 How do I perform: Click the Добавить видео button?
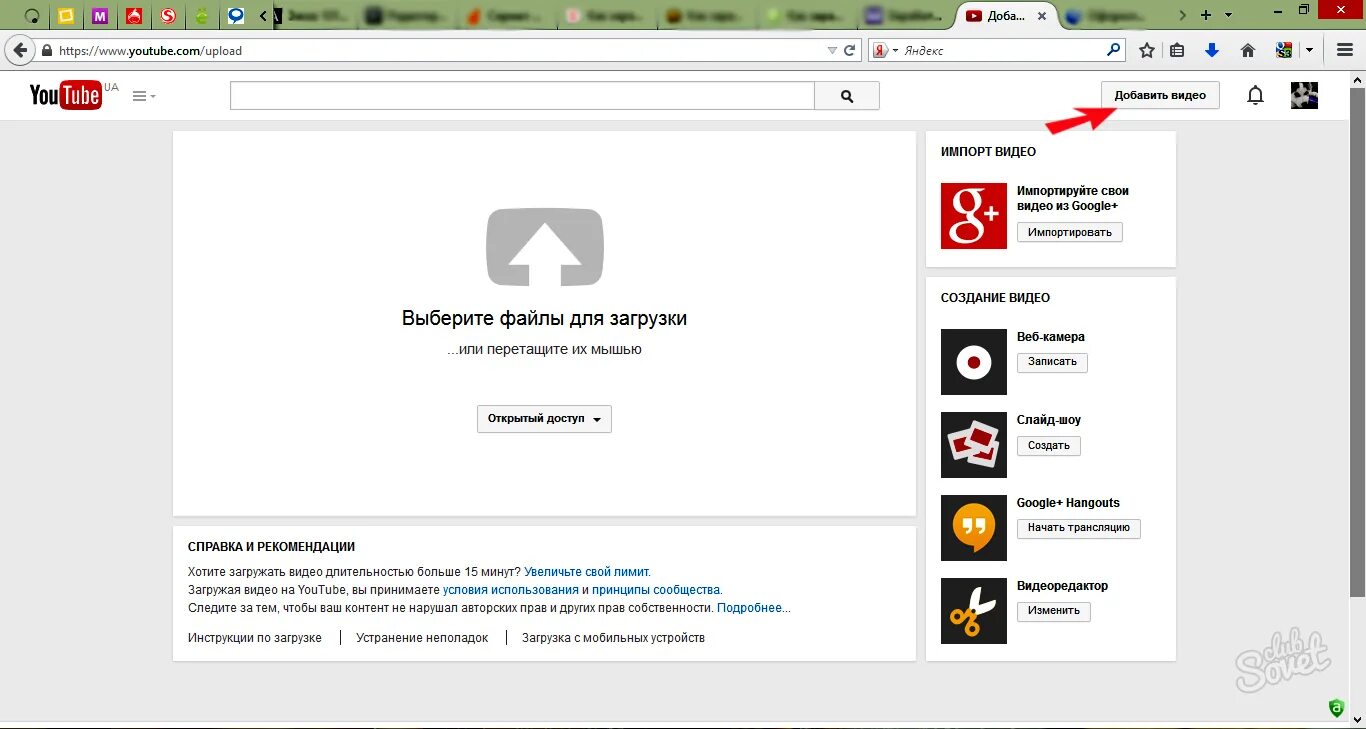click(x=1160, y=95)
